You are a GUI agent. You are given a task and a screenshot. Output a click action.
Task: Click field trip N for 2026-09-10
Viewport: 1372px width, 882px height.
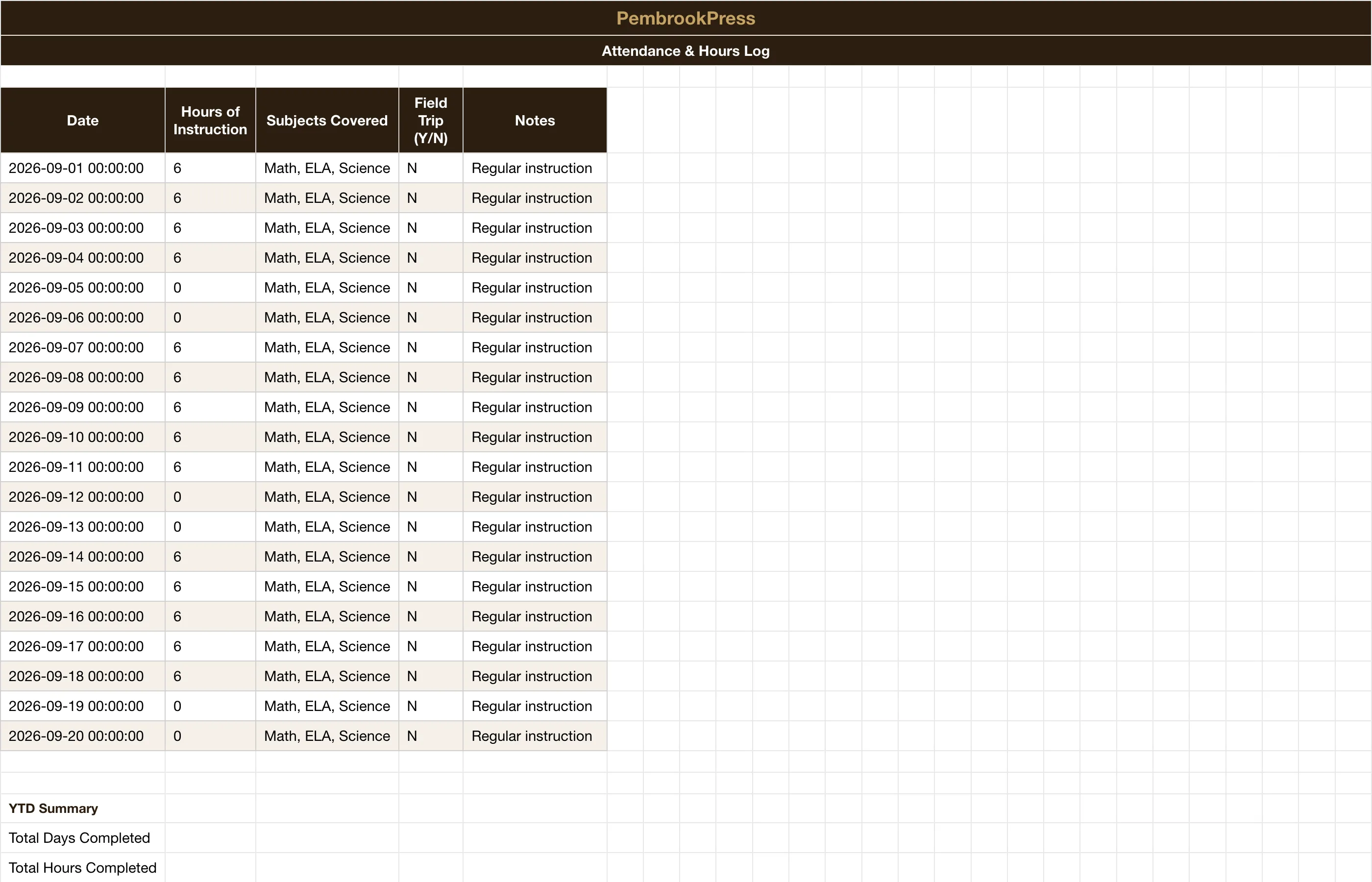[431, 437]
